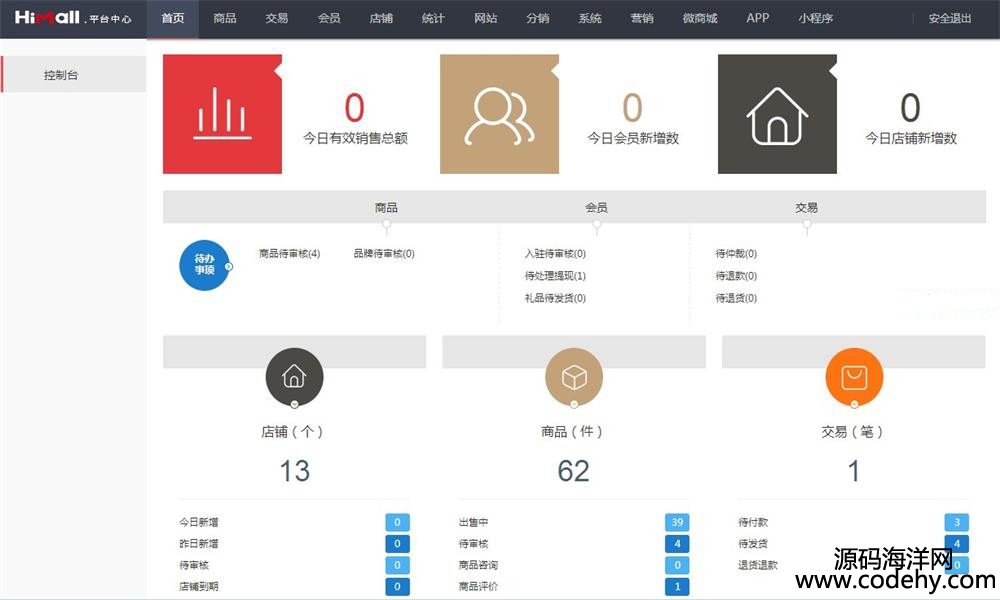Open the 网站 menu in top navigation
Viewport: 1000px width, 600px height.
pyautogui.click(x=485, y=18)
